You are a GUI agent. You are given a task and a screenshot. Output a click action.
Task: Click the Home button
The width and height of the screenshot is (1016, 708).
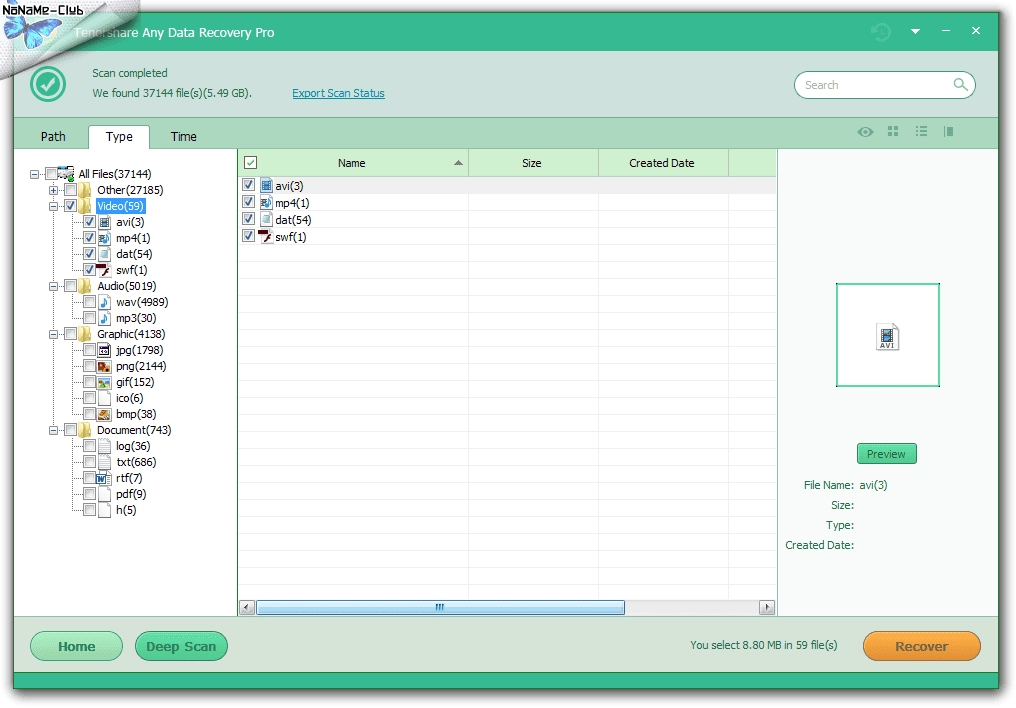click(76, 646)
